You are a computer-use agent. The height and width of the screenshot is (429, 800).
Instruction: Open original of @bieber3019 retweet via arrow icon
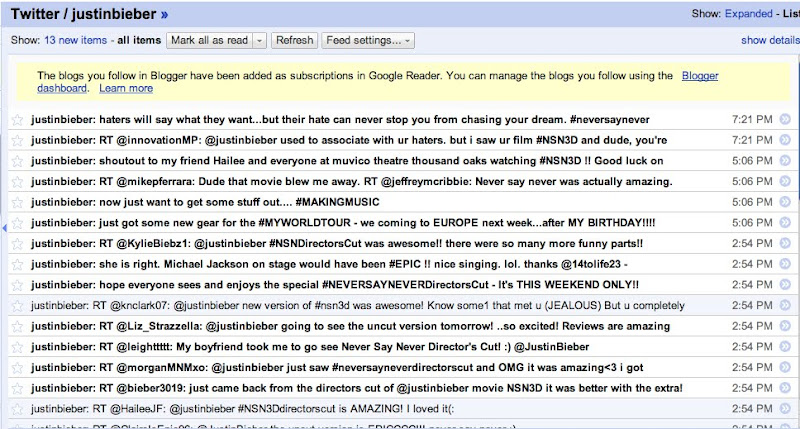click(785, 388)
